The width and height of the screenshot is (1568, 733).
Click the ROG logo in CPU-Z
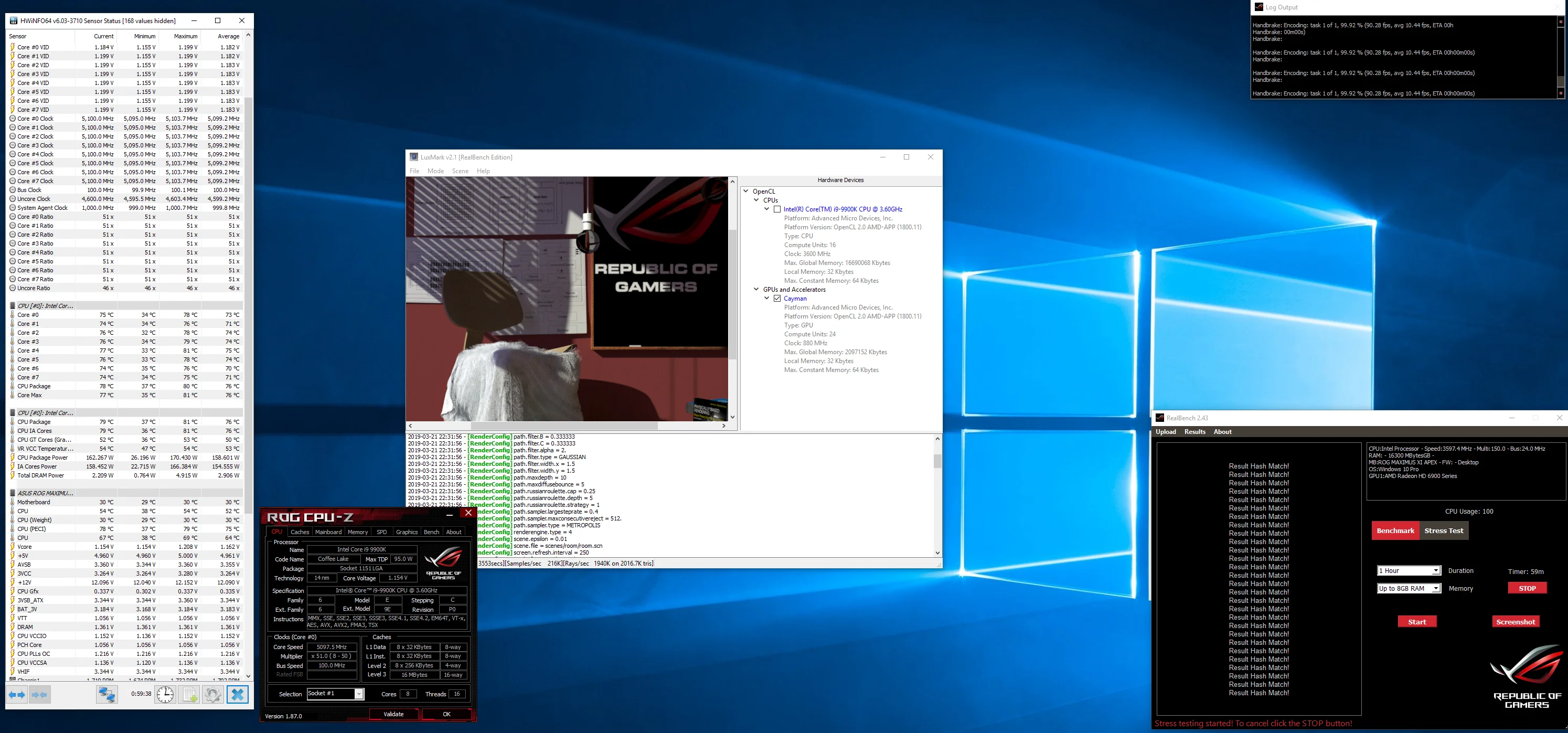tap(444, 563)
